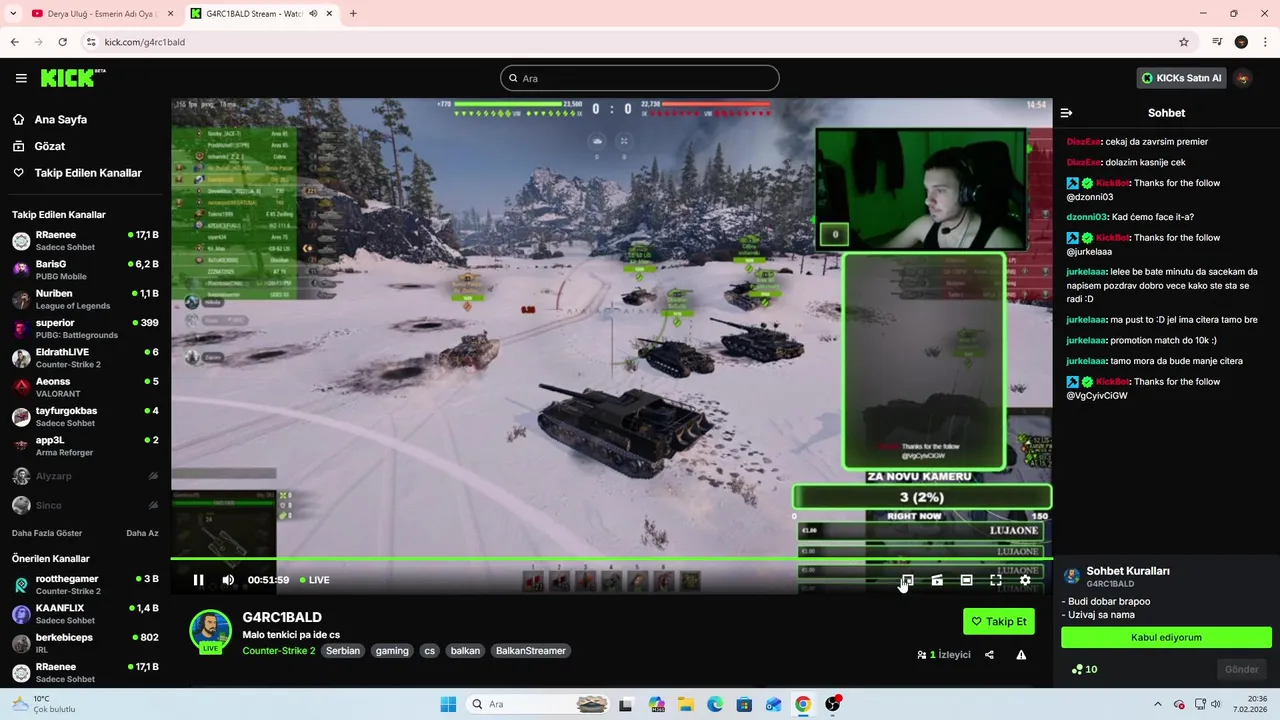
Task: Enter fullscreen mode
Action: coord(996,580)
